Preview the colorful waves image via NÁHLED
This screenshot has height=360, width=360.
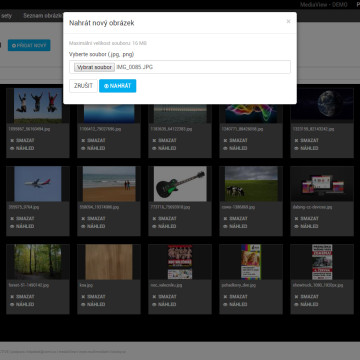point(235,148)
